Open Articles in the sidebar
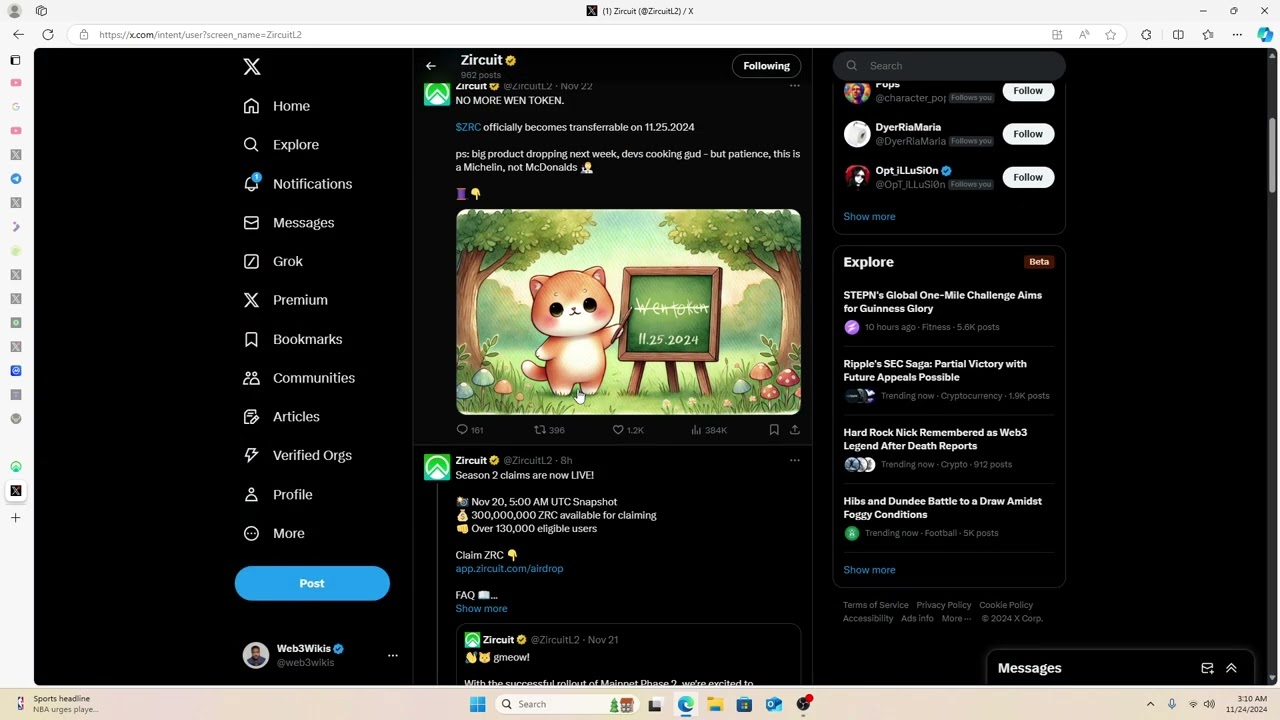 pos(282,417)
